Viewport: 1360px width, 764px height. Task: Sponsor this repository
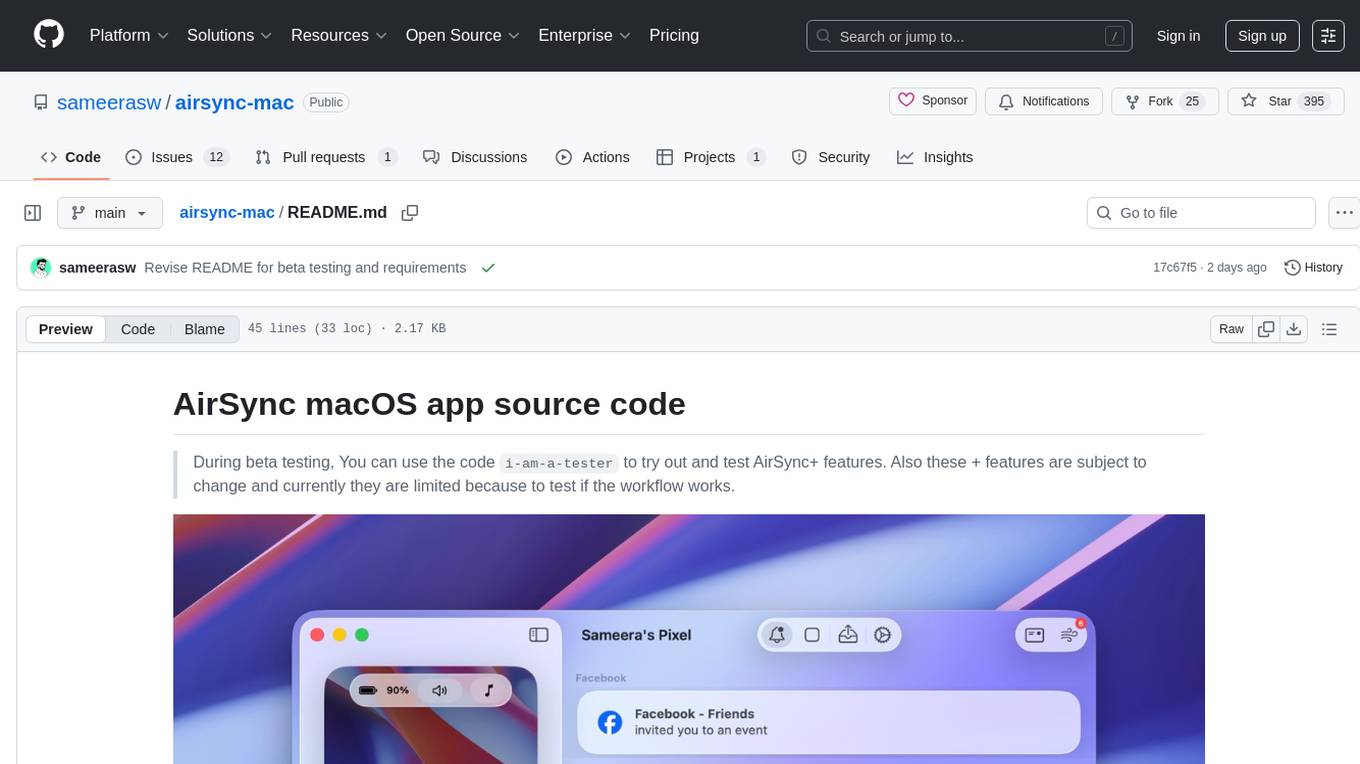point(932,101)
